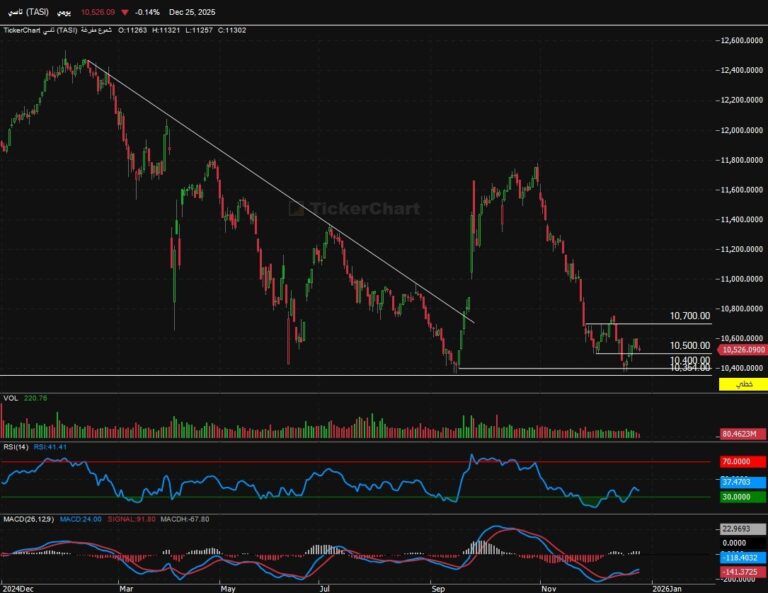Click the 10,364.00 bottom level label

689,368
